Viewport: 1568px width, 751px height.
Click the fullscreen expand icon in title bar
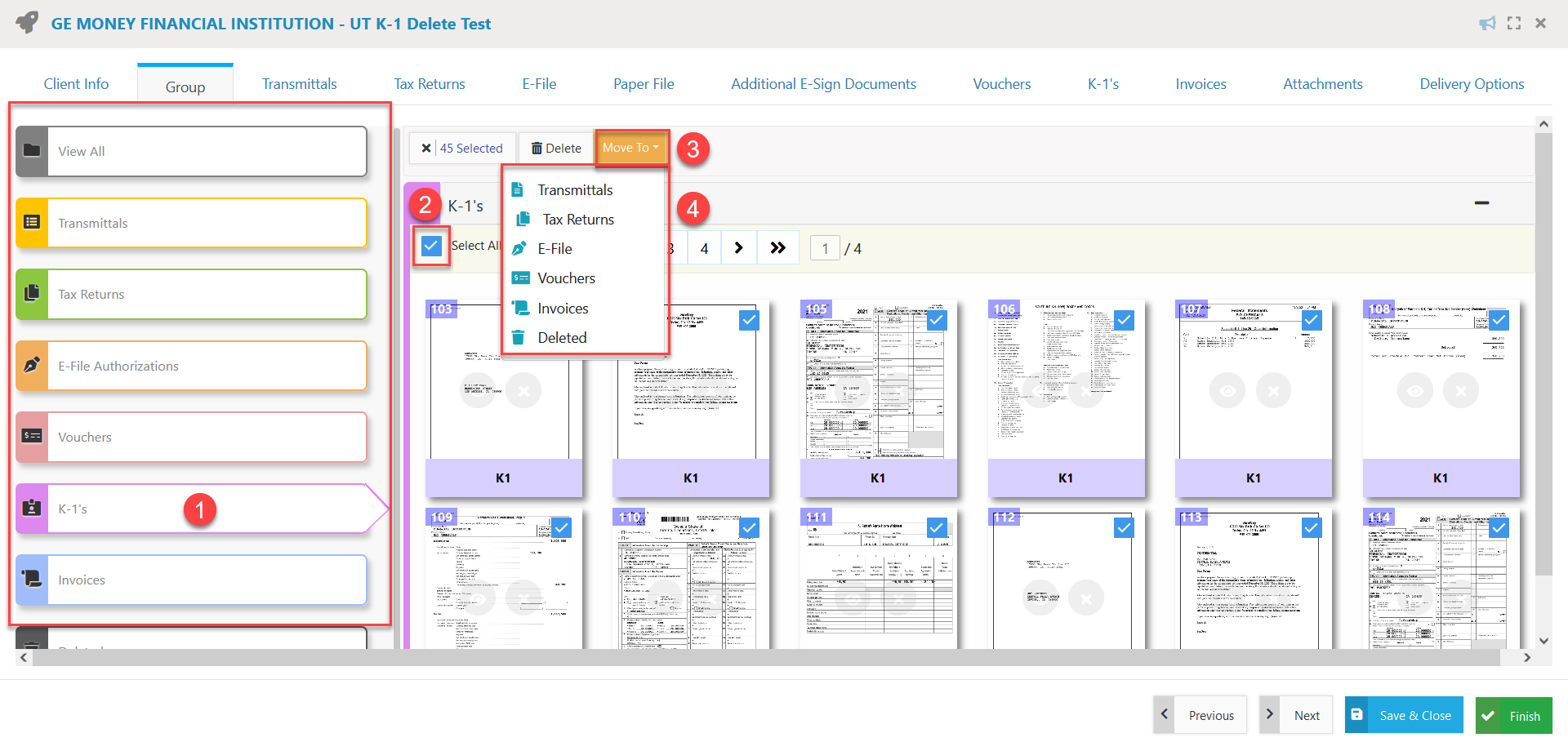(x=1514, y=23)
